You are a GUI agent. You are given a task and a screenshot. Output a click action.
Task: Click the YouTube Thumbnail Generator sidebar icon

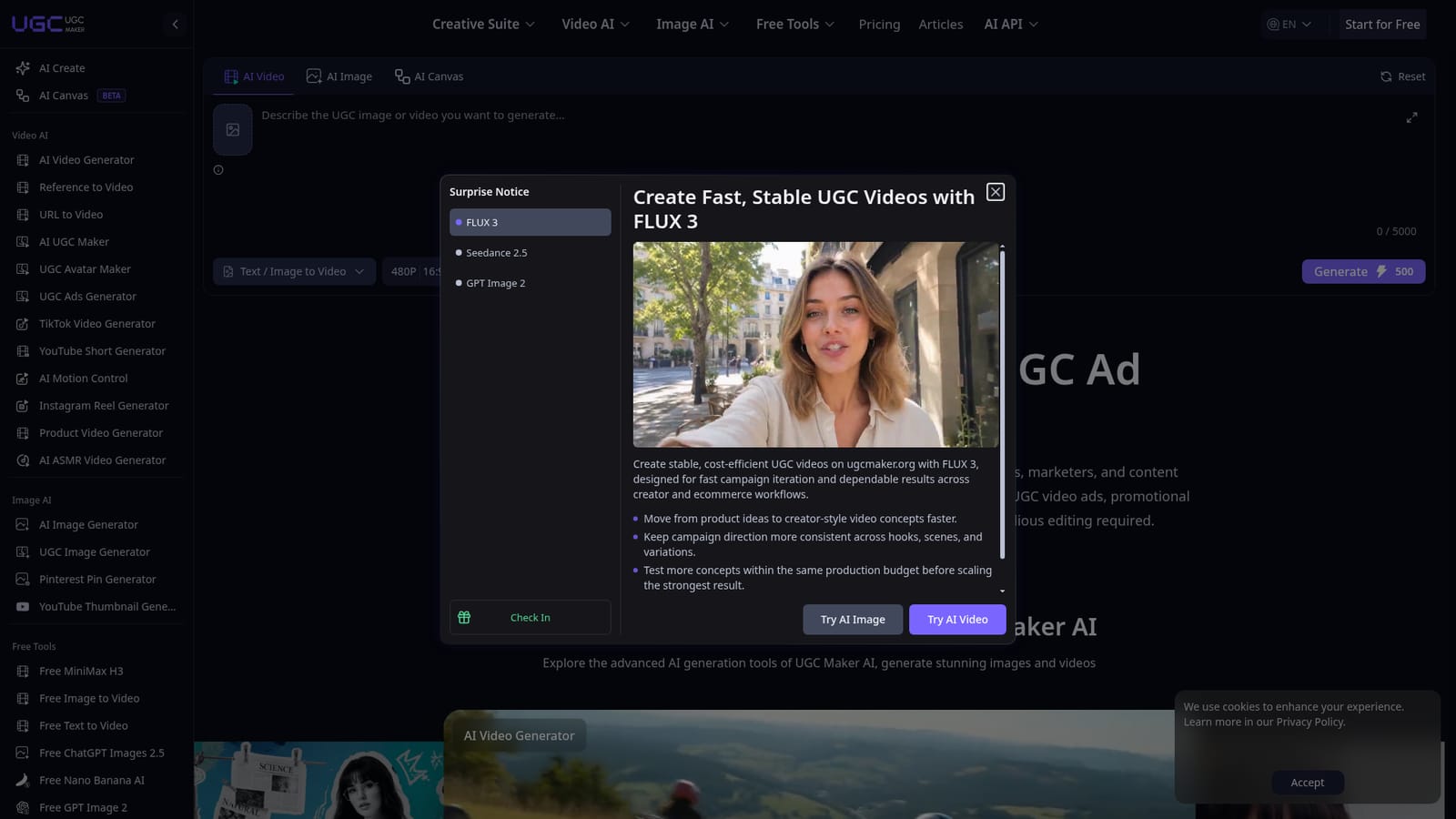tap(23, 607)
